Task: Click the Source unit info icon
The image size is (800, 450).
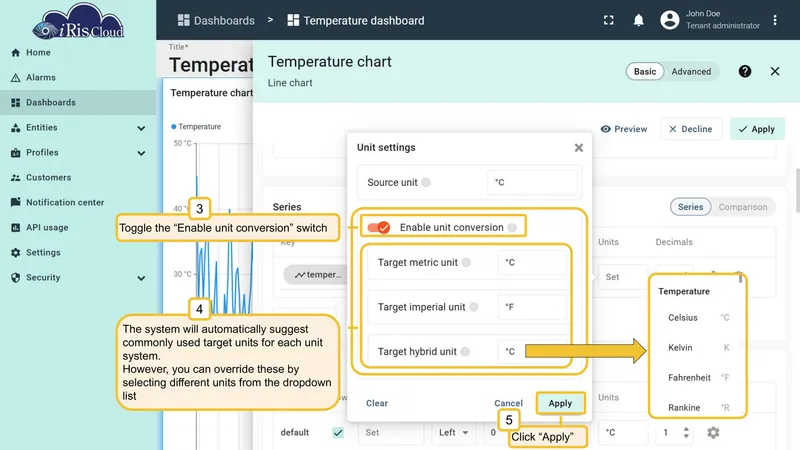Action: 426,182
